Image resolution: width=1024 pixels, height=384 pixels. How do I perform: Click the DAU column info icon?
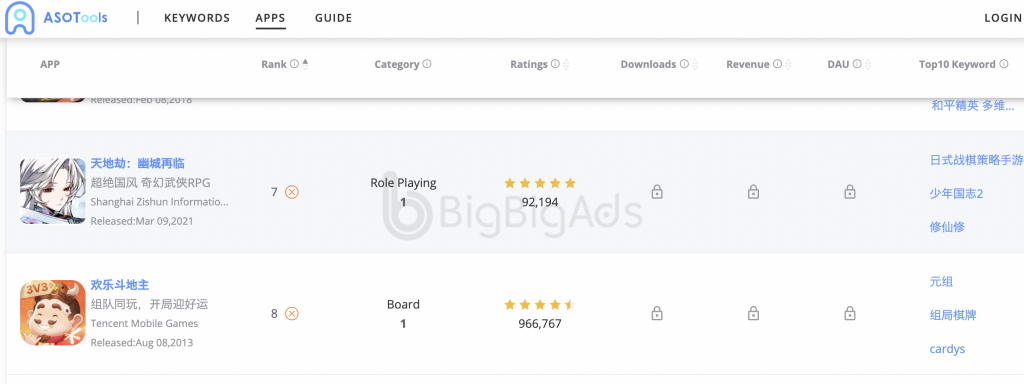click(857, 64)
